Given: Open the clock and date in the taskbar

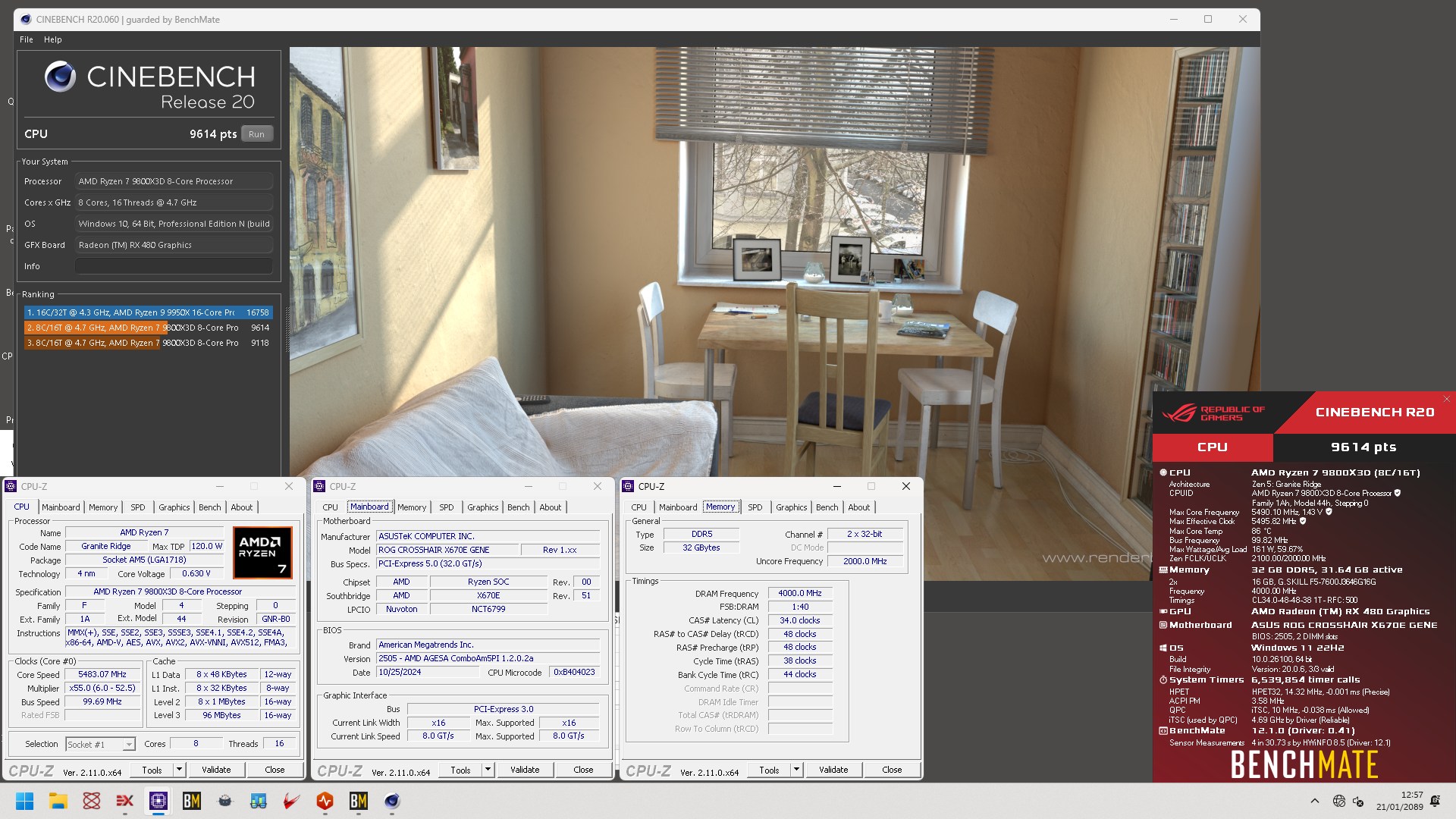Looking at the screenshot, I should (1400, 801).
